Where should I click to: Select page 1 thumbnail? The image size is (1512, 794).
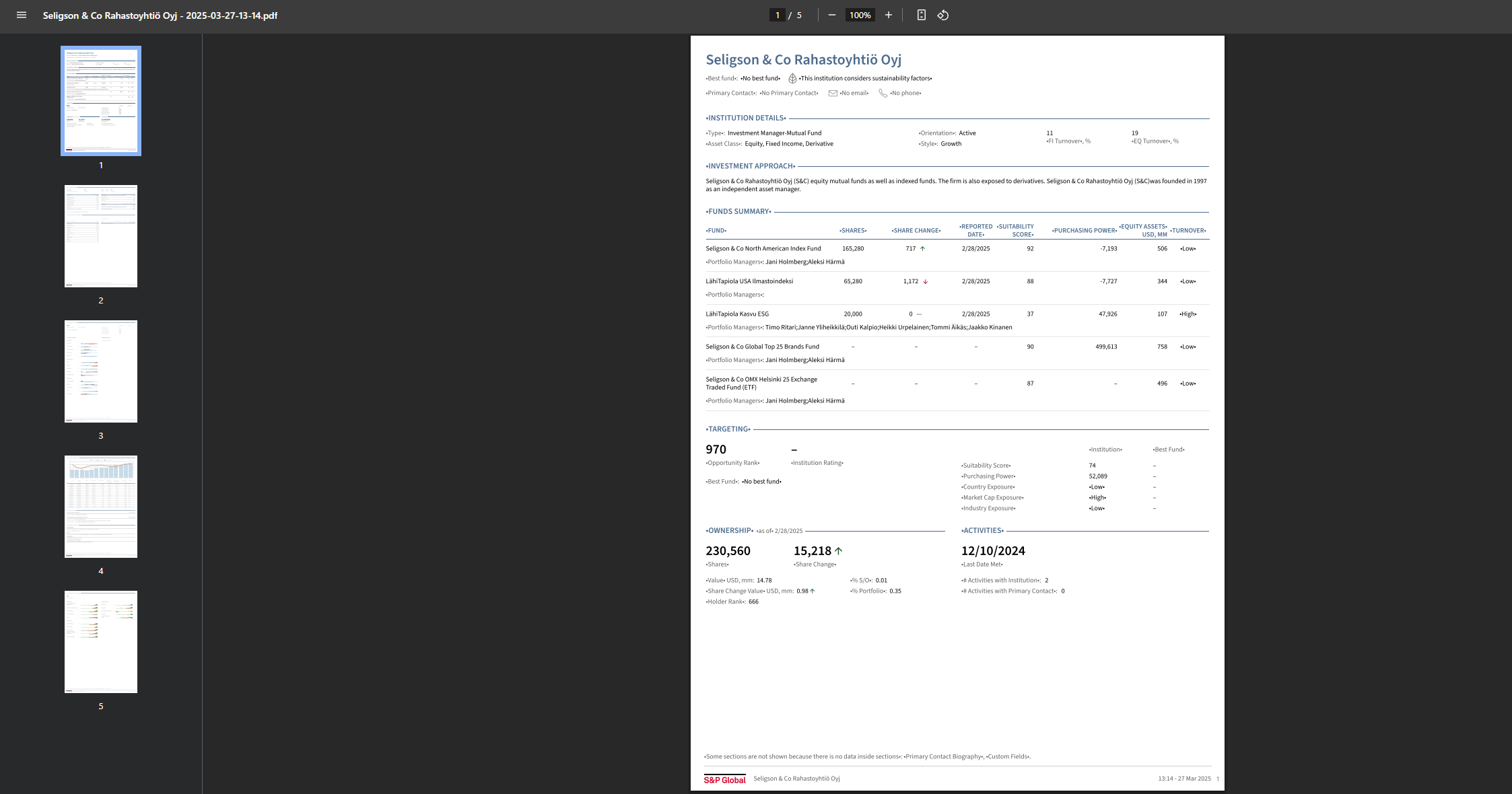[x=101, y=101]
